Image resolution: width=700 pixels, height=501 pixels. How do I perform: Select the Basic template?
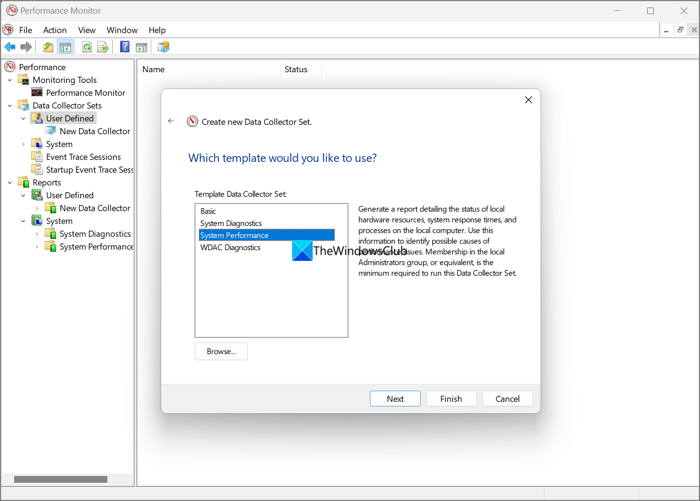tap(267, 211)
